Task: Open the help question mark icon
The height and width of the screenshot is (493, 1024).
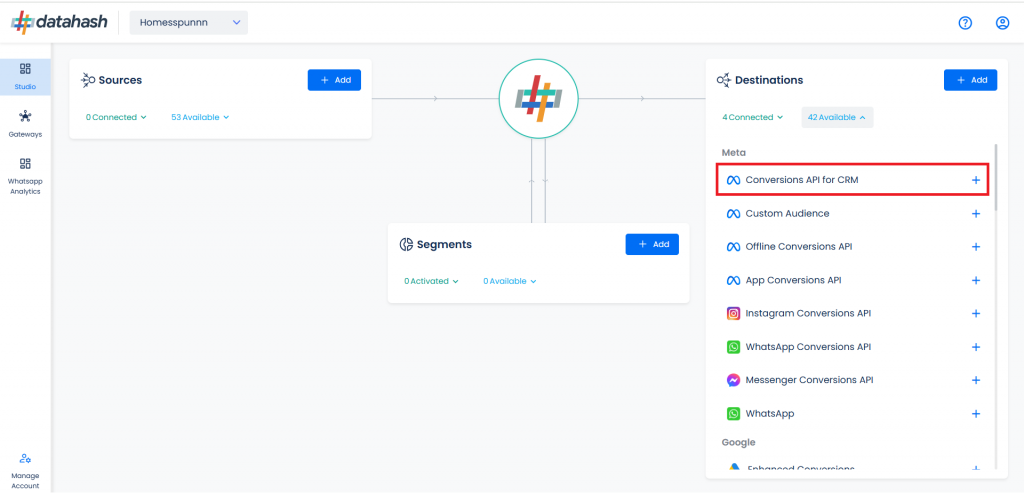Action: pyautogui.click(x=965, y=23)
